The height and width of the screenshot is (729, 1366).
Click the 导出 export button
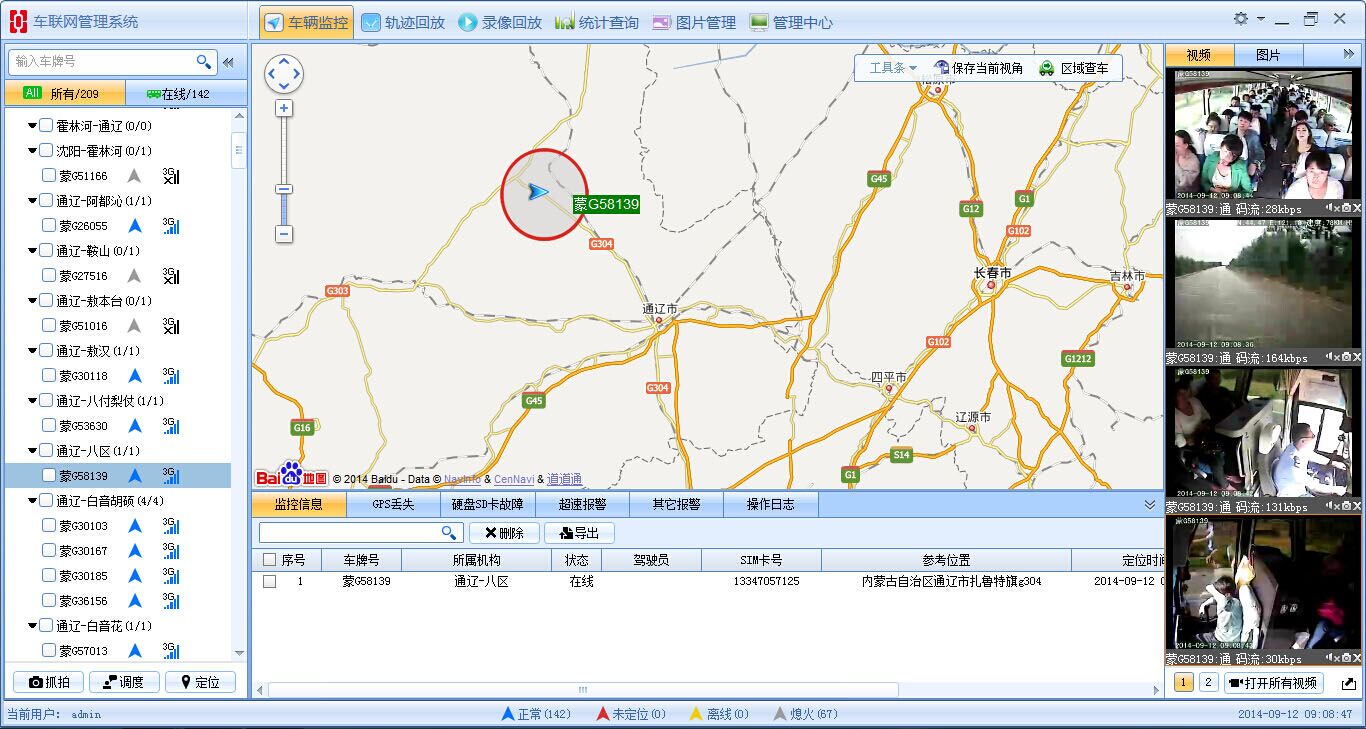579,533
